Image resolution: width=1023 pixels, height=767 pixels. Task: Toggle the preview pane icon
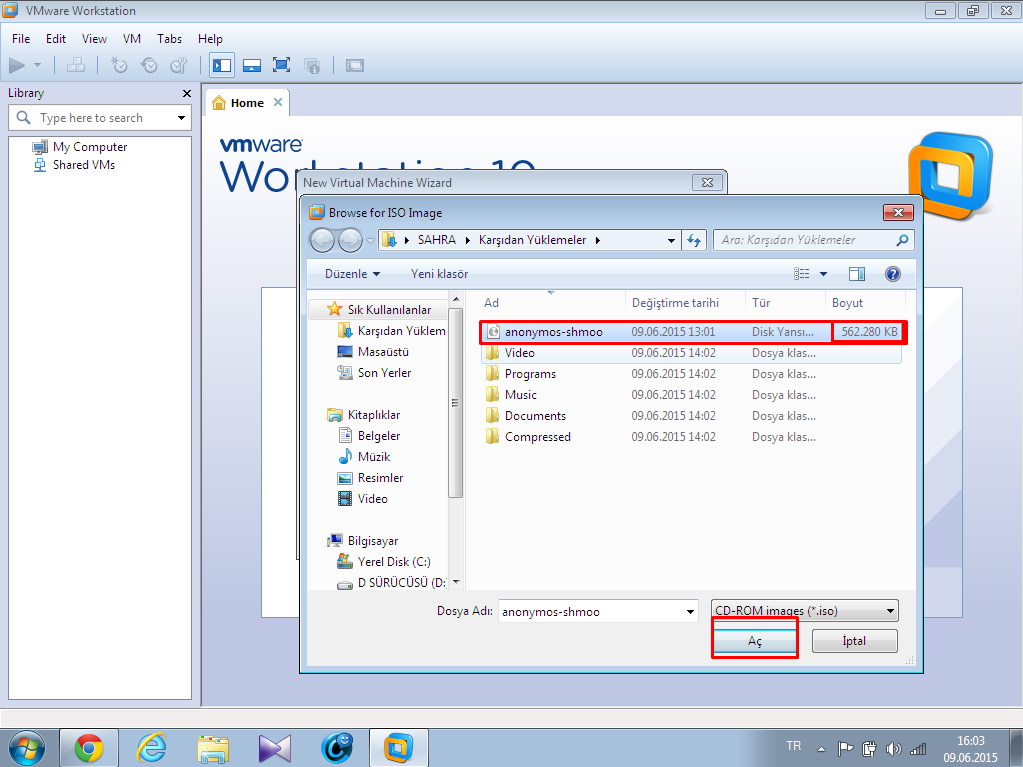click(857, 274)
